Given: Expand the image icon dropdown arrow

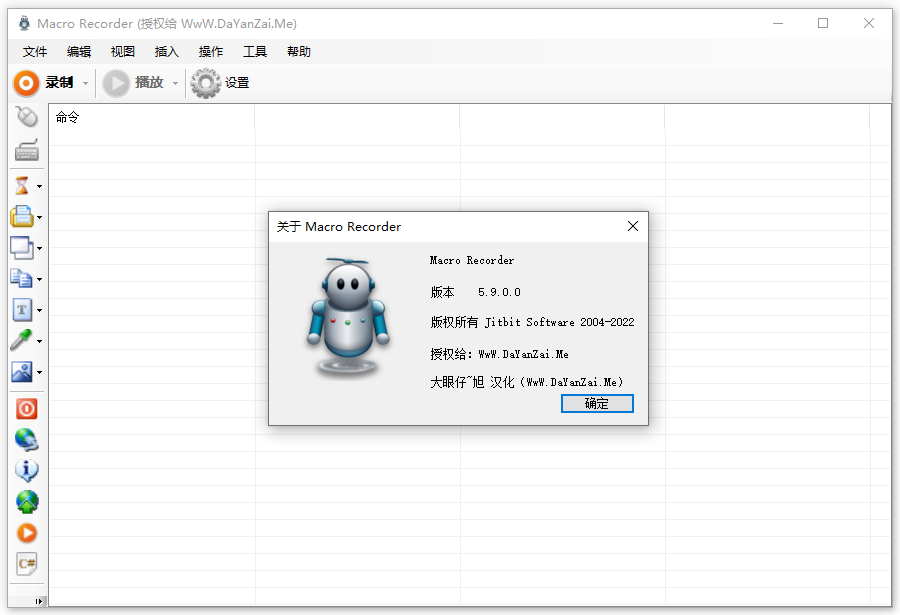Looking at the screenshot, I should coord(39,372).
